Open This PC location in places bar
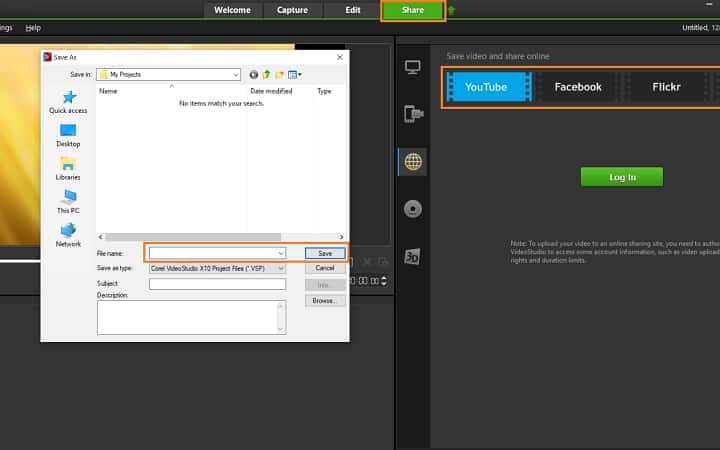Image resolution: width=720 pixels, height=450 pixels. 68,201
